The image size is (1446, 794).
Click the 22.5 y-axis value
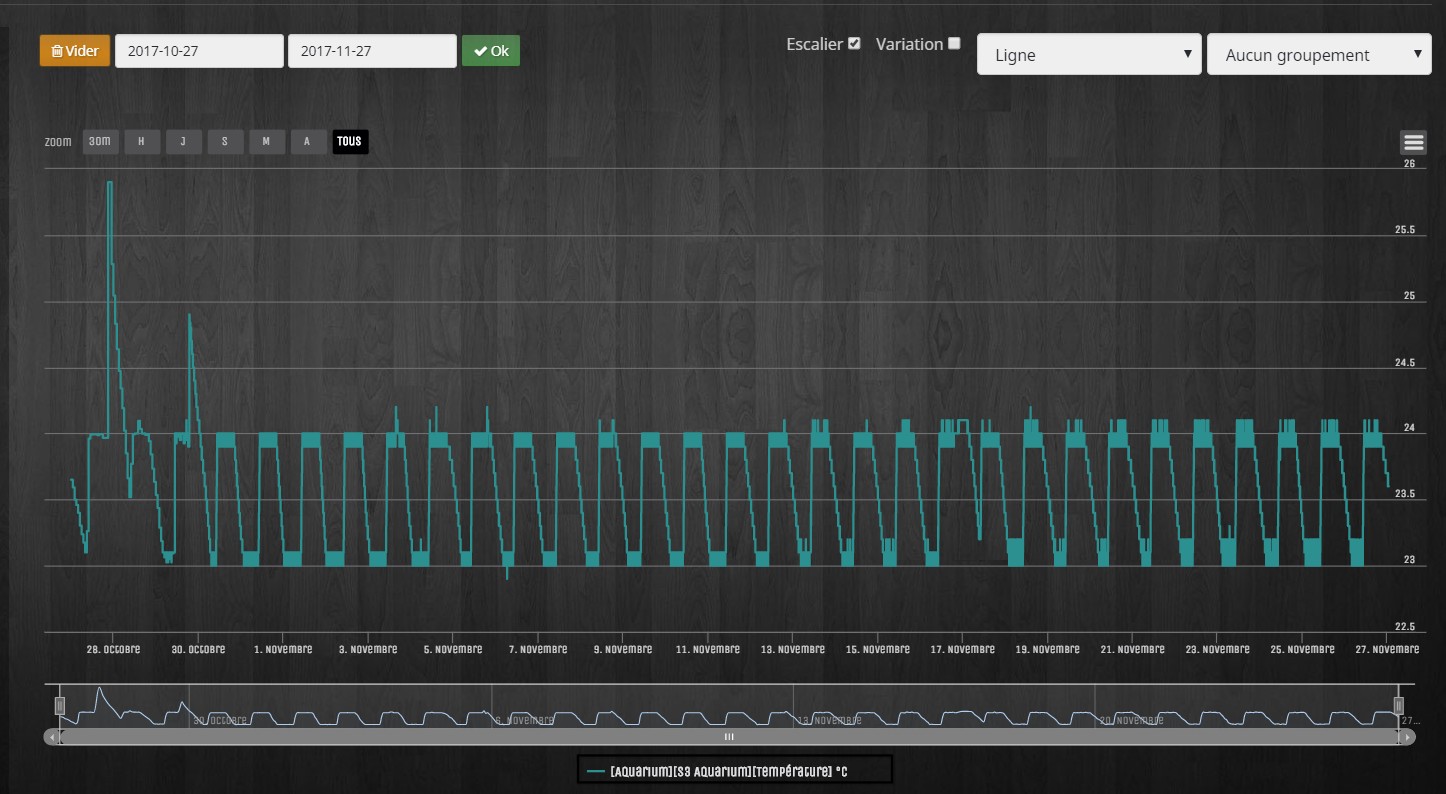1405,627
